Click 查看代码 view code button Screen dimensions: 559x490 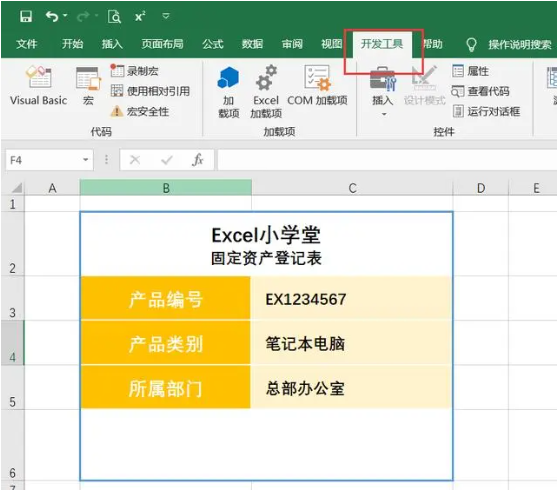click(481, 91)
